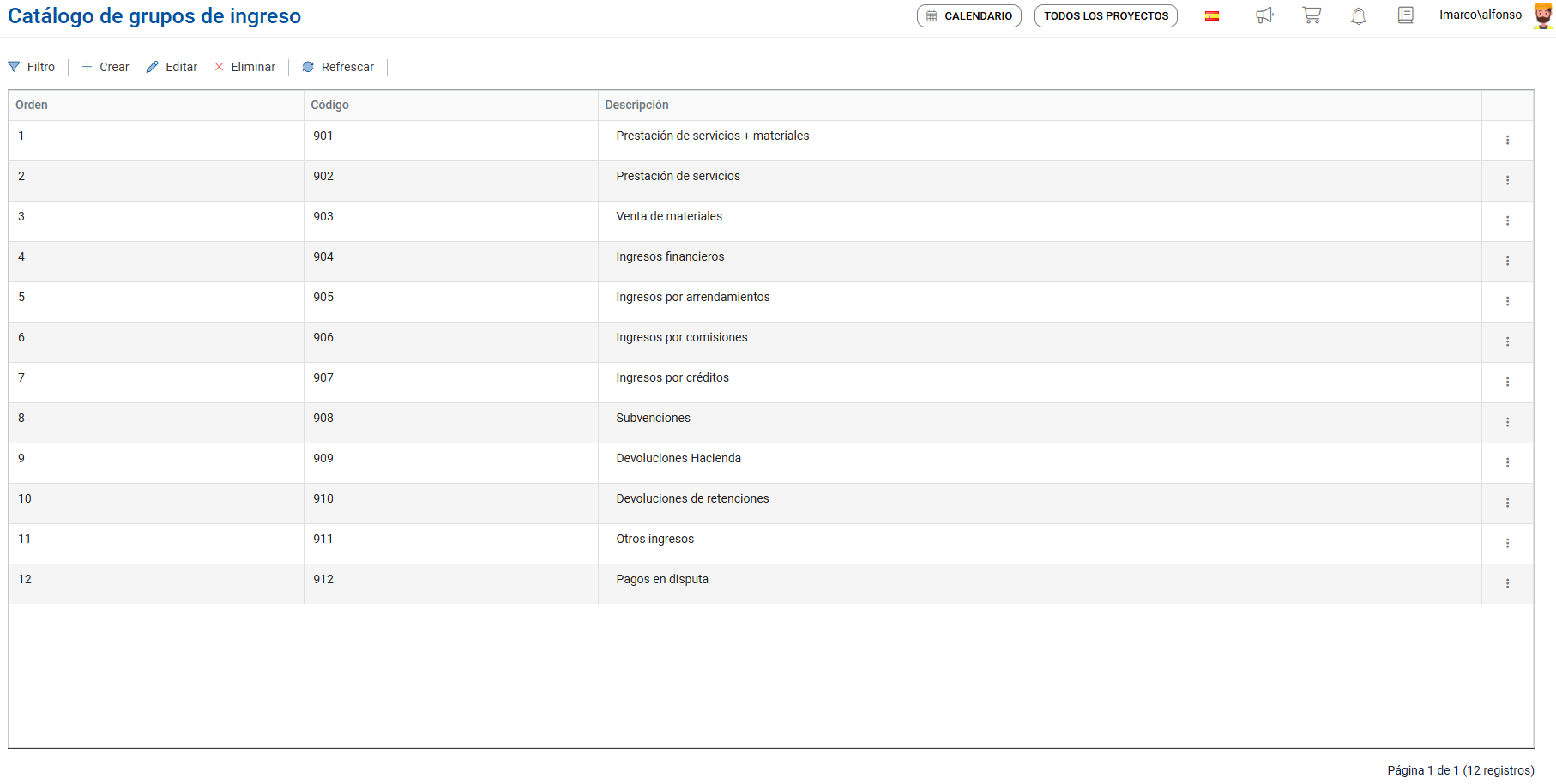
Task: Click the Editar pencil button
Action: (172, 67)
